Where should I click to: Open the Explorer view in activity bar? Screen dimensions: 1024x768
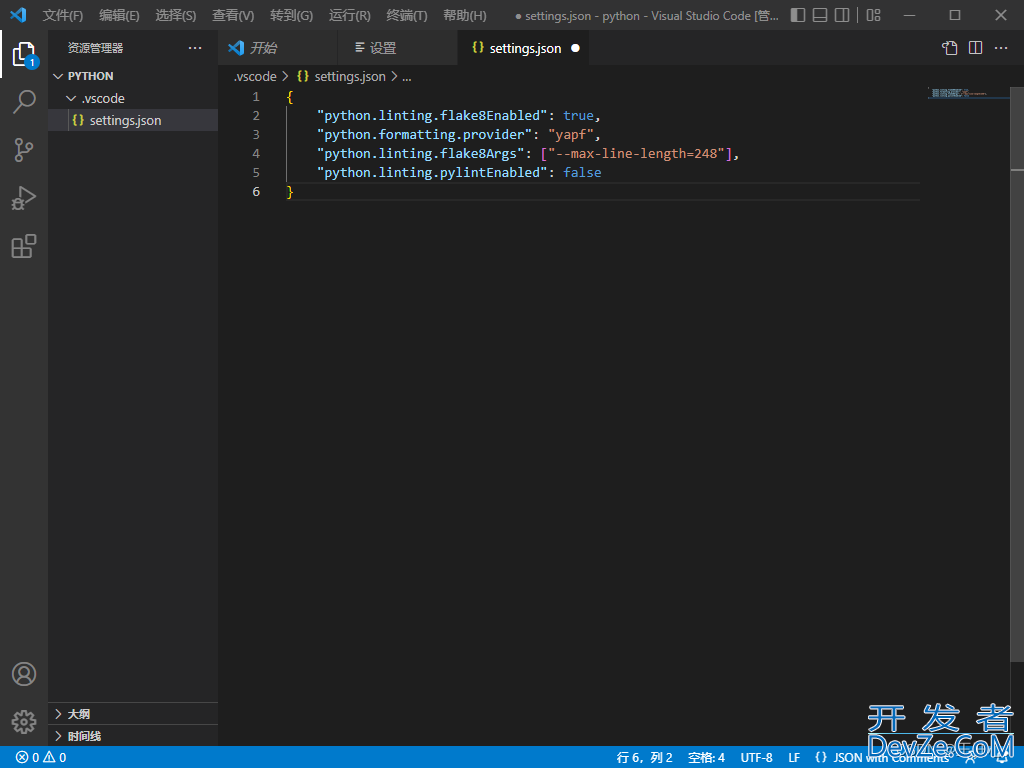(24, 55)
